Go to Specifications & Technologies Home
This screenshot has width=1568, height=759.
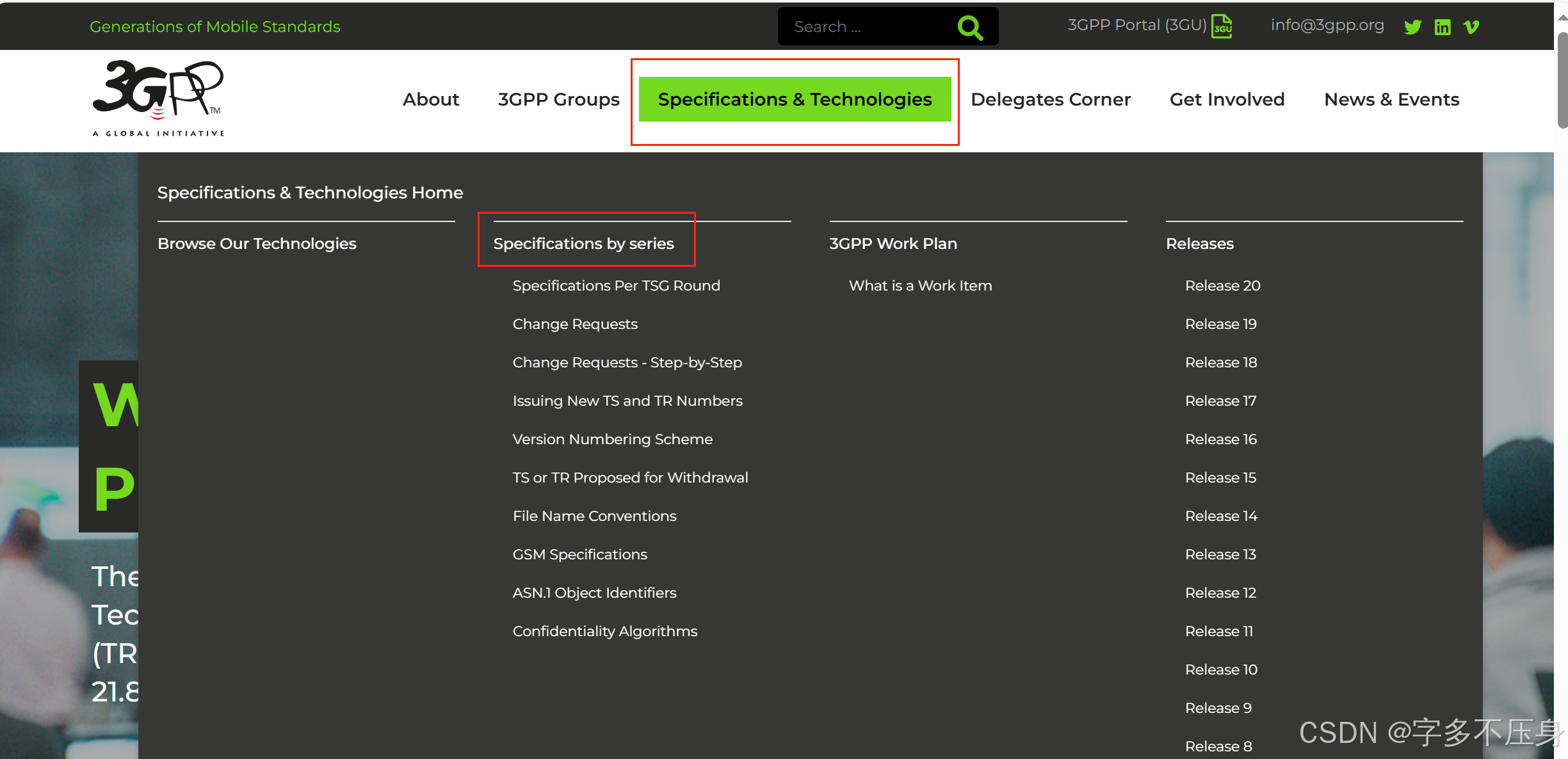tap(310, 193)
